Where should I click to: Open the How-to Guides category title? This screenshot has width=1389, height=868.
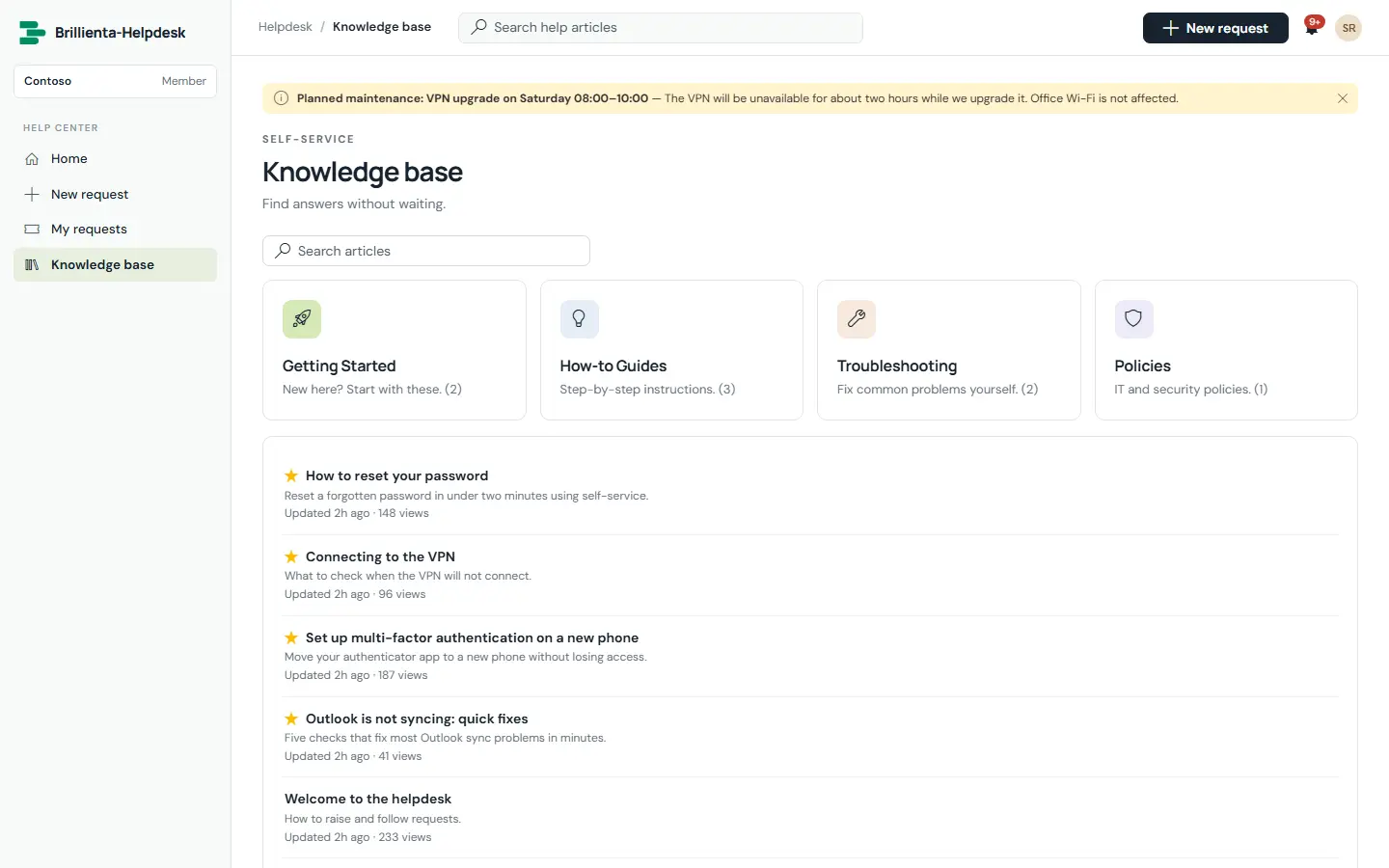(613, 366)
